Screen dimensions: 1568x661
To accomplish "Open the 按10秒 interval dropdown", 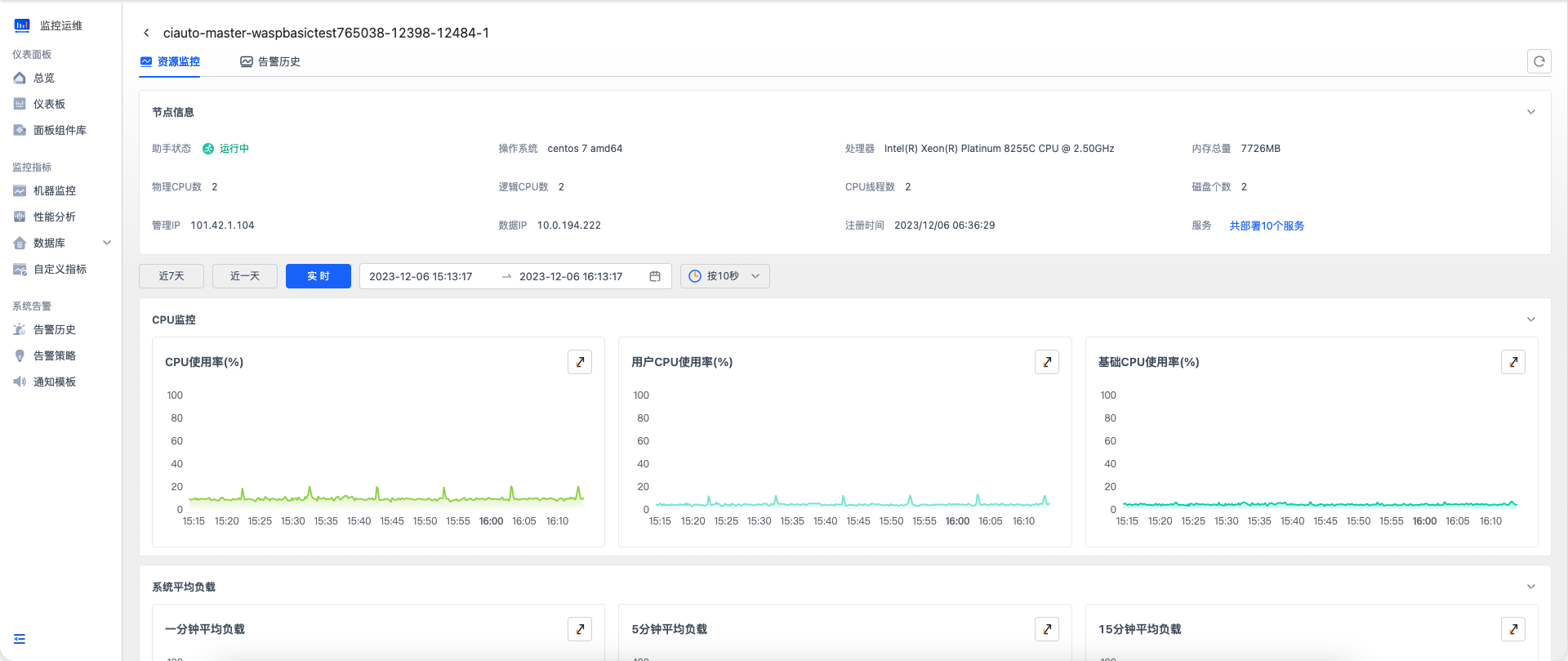I will [724, 276].
